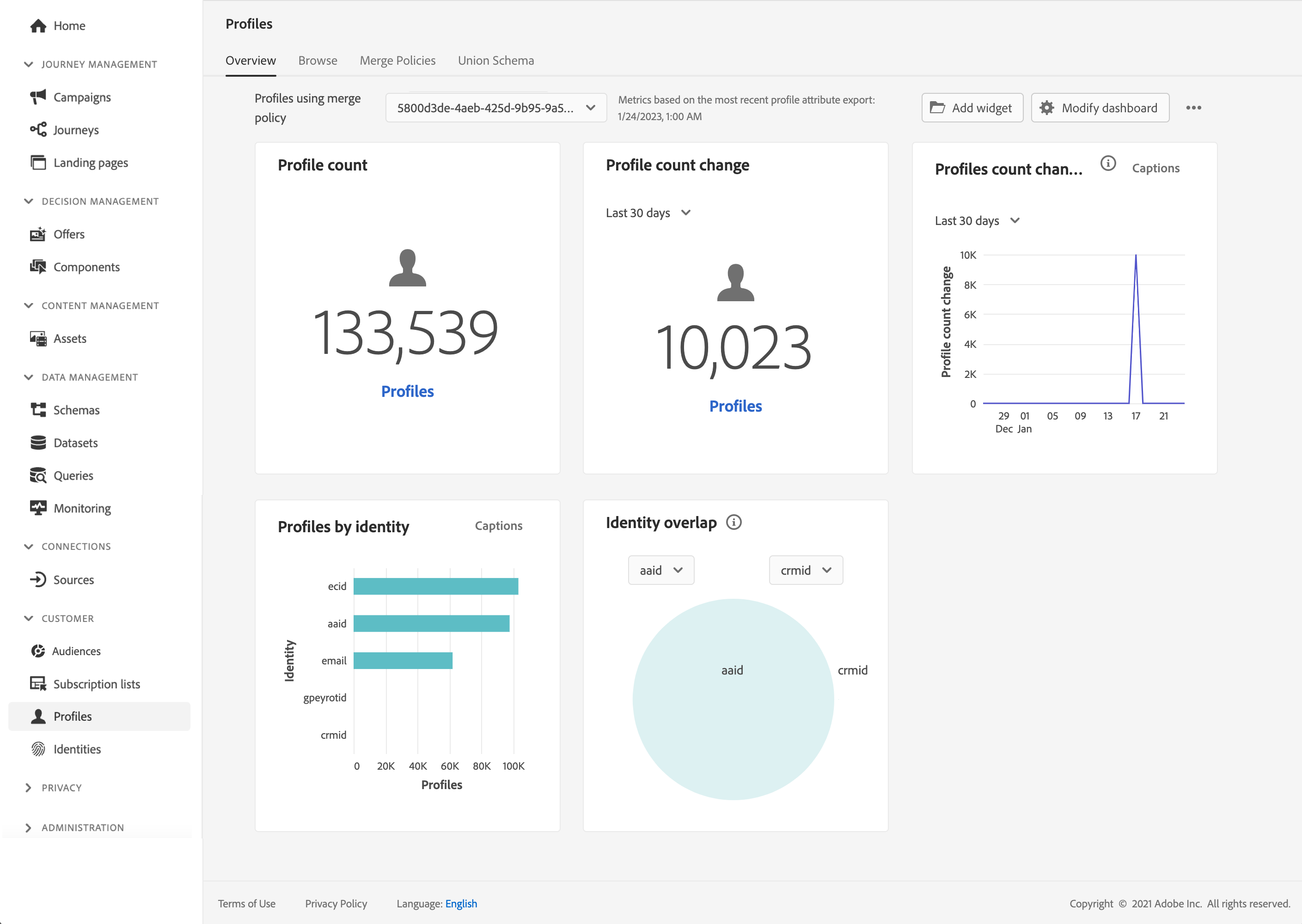Select the Schemas icon under Data Management
This screenshot has height=924, width=1302.
click(x=38, y=410)
